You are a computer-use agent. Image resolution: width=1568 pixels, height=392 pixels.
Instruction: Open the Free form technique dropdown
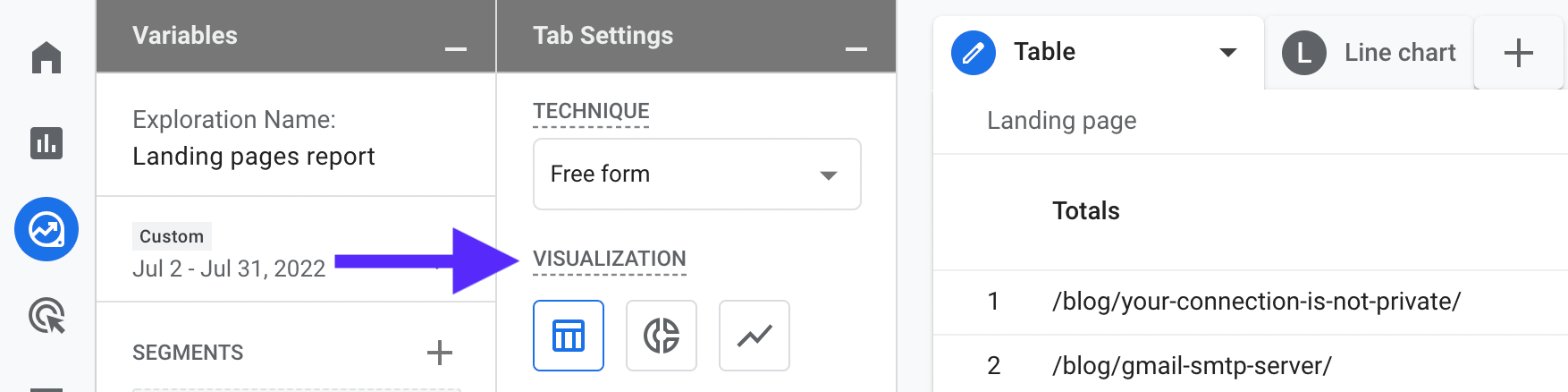[x=696, y=175]
